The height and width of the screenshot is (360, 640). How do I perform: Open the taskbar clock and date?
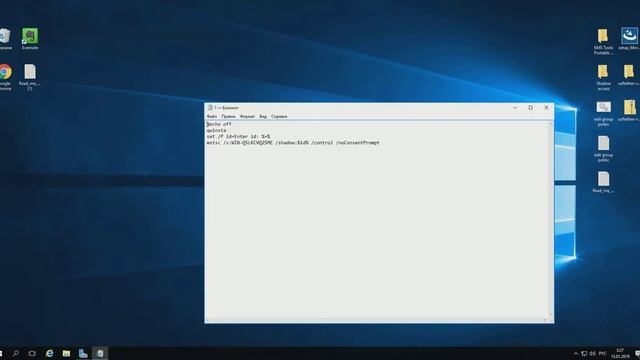[620, 353]
